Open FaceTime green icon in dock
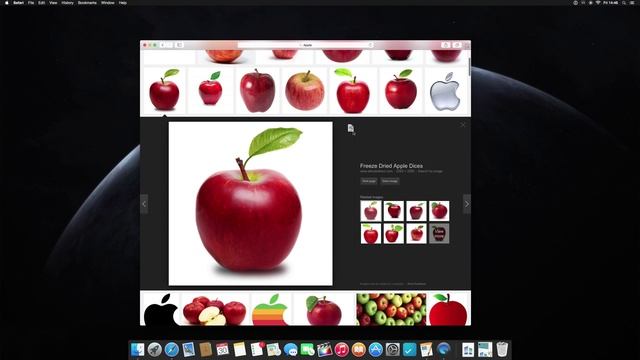The image size is (640, 360). point(307,350)
